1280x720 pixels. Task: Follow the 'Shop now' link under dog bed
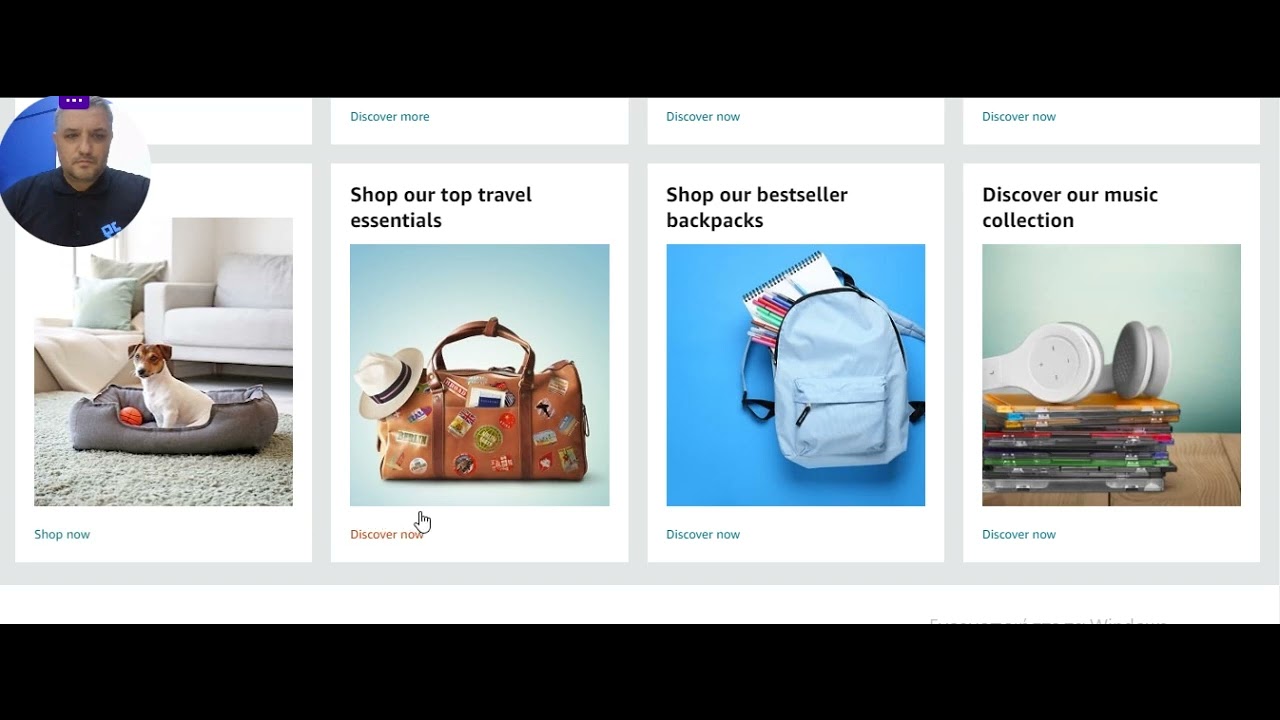(62, 535)
